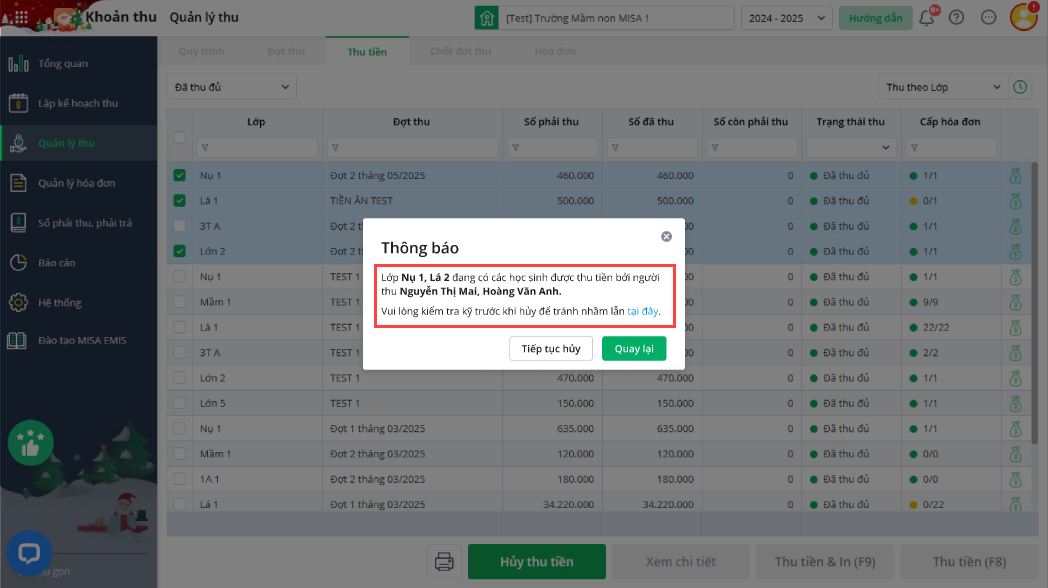Open Lập kế hoạch thu in sidebar

(x=78, y=103)
